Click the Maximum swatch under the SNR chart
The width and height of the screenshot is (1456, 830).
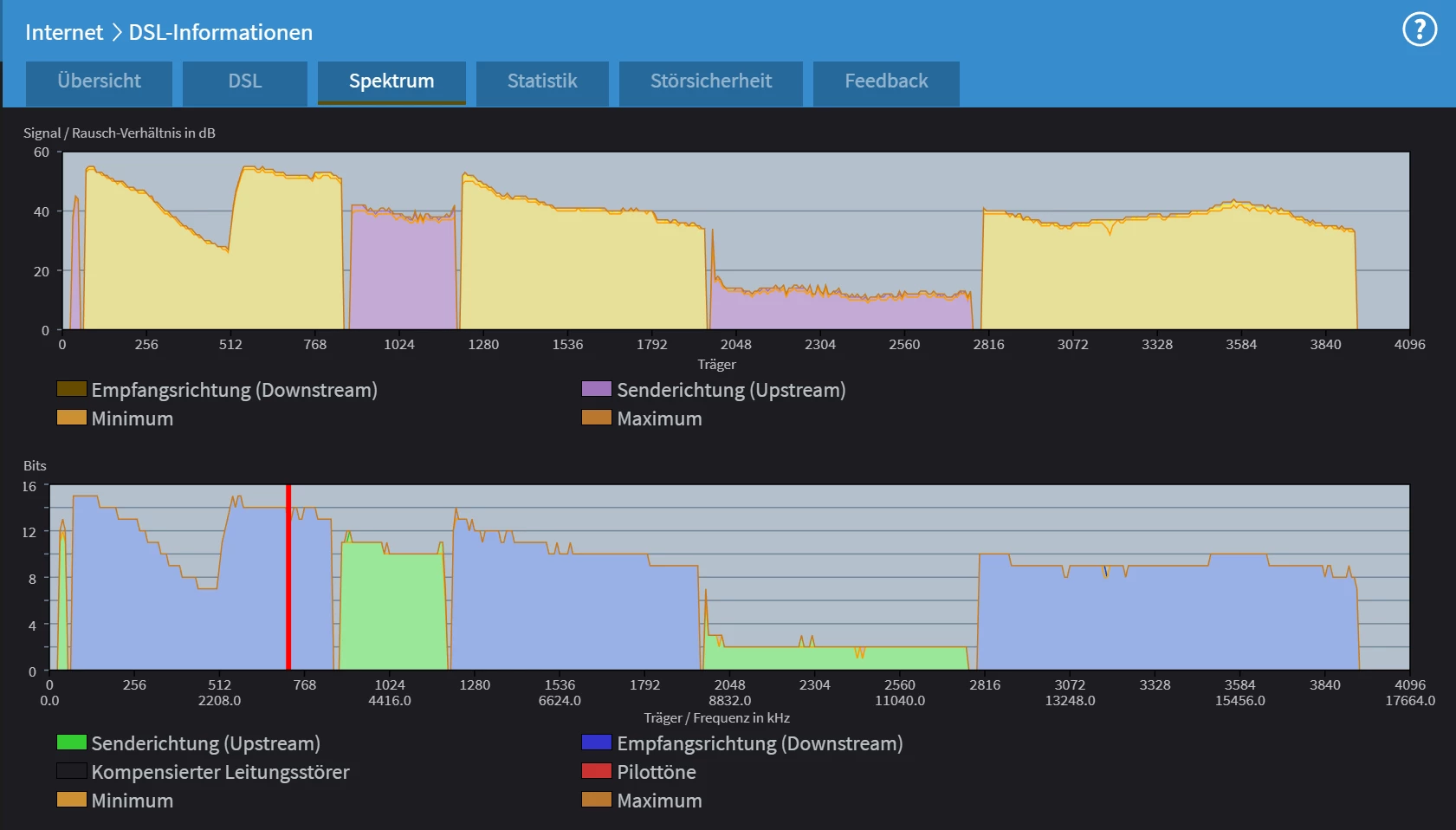[597, 418]
